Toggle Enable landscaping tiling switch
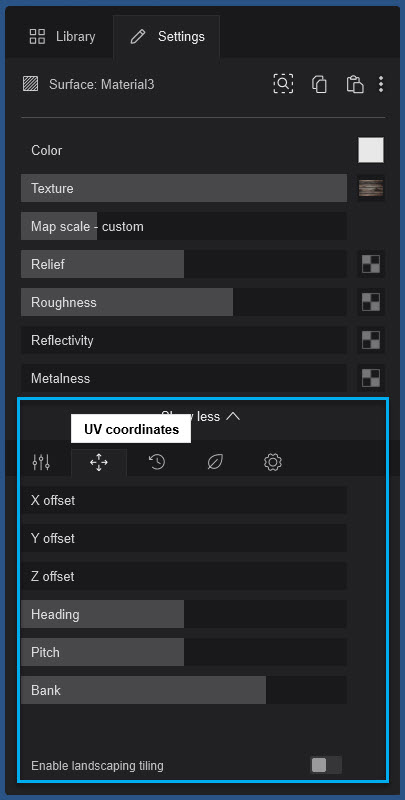Image resolution: width=405 pixels, height=800 pixels. coord(325,765)
